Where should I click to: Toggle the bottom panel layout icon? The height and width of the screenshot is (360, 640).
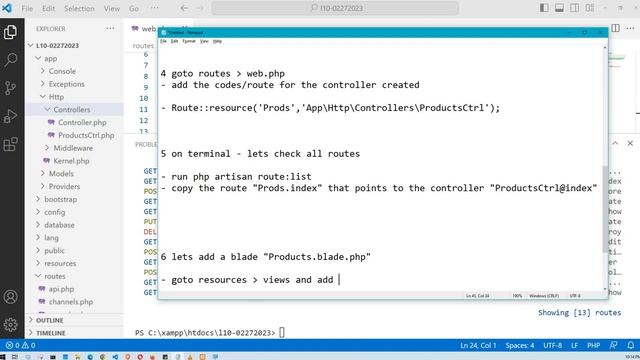pyautogui.click(x=559, y=8)
